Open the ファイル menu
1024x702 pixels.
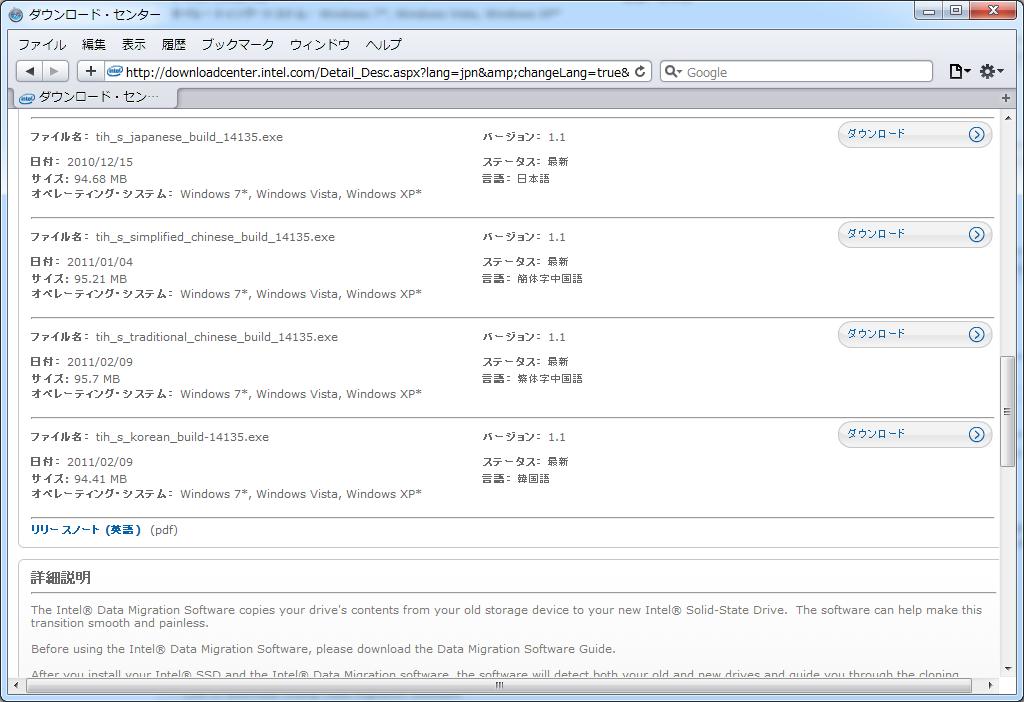pyautogui.click(x=42, y=44)
